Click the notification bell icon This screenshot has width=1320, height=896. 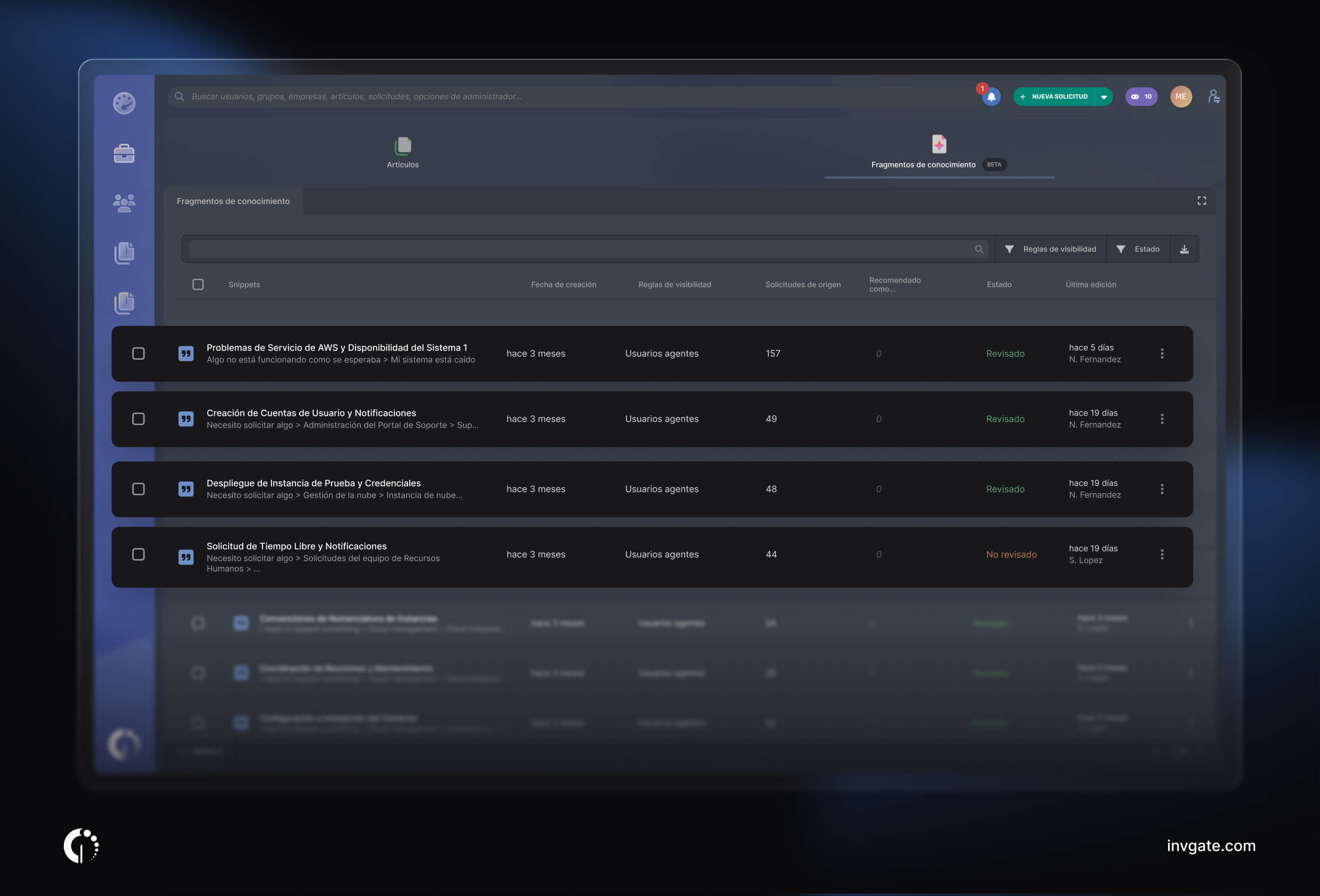point(991,97)
